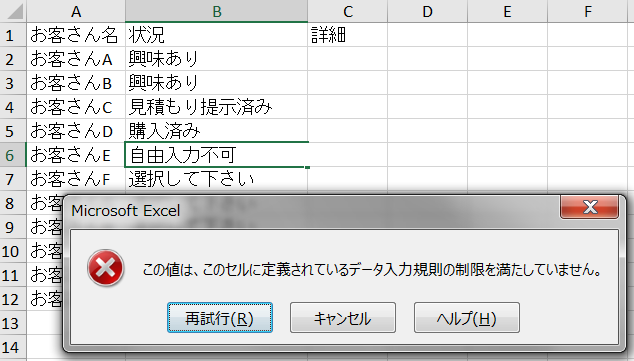Select column D header
This screenshot has height=361, width=634.
427,11
